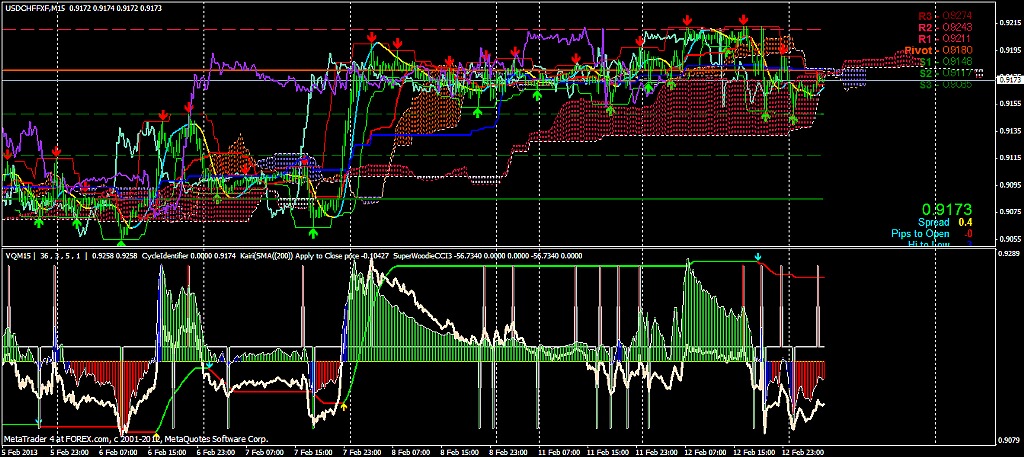Screen dimensions: 1024x457
Task: Click the 0.9289 indicator scale value
Action: point(1008,257)
